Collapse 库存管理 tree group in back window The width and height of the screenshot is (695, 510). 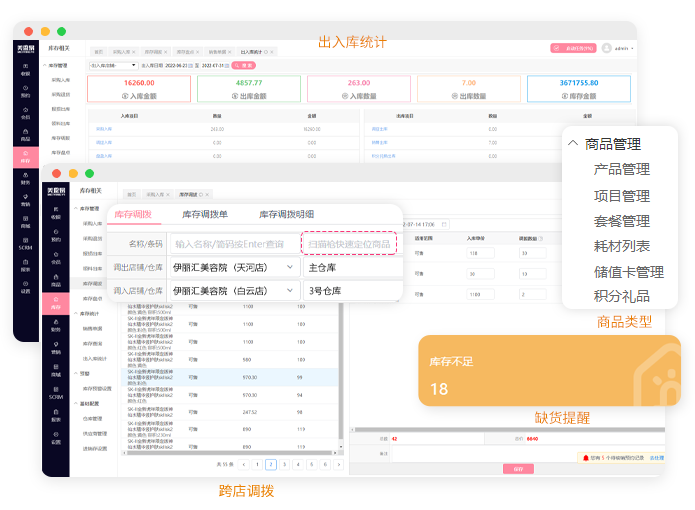click(x=45, y=65)
